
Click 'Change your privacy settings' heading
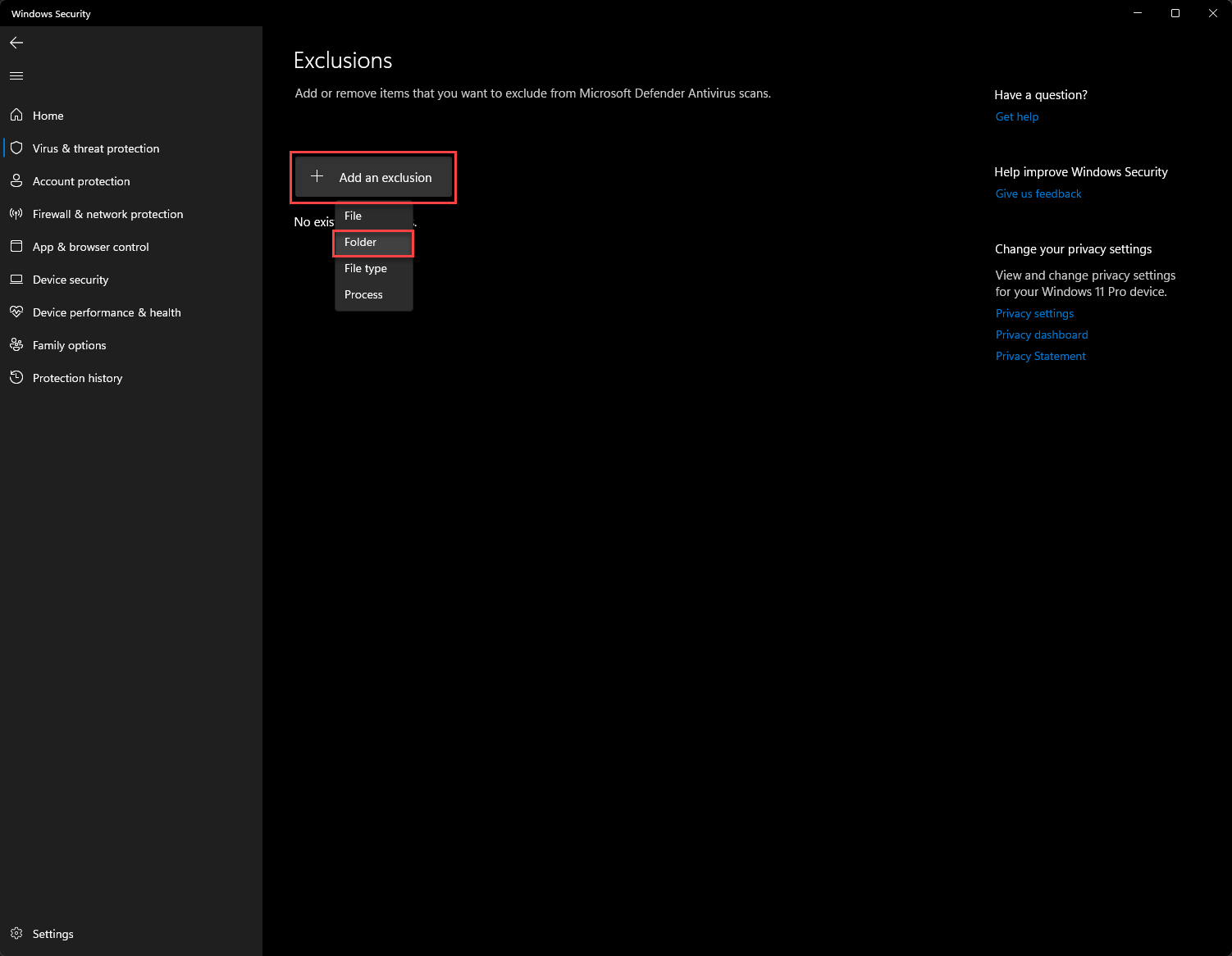point(1073,249)
